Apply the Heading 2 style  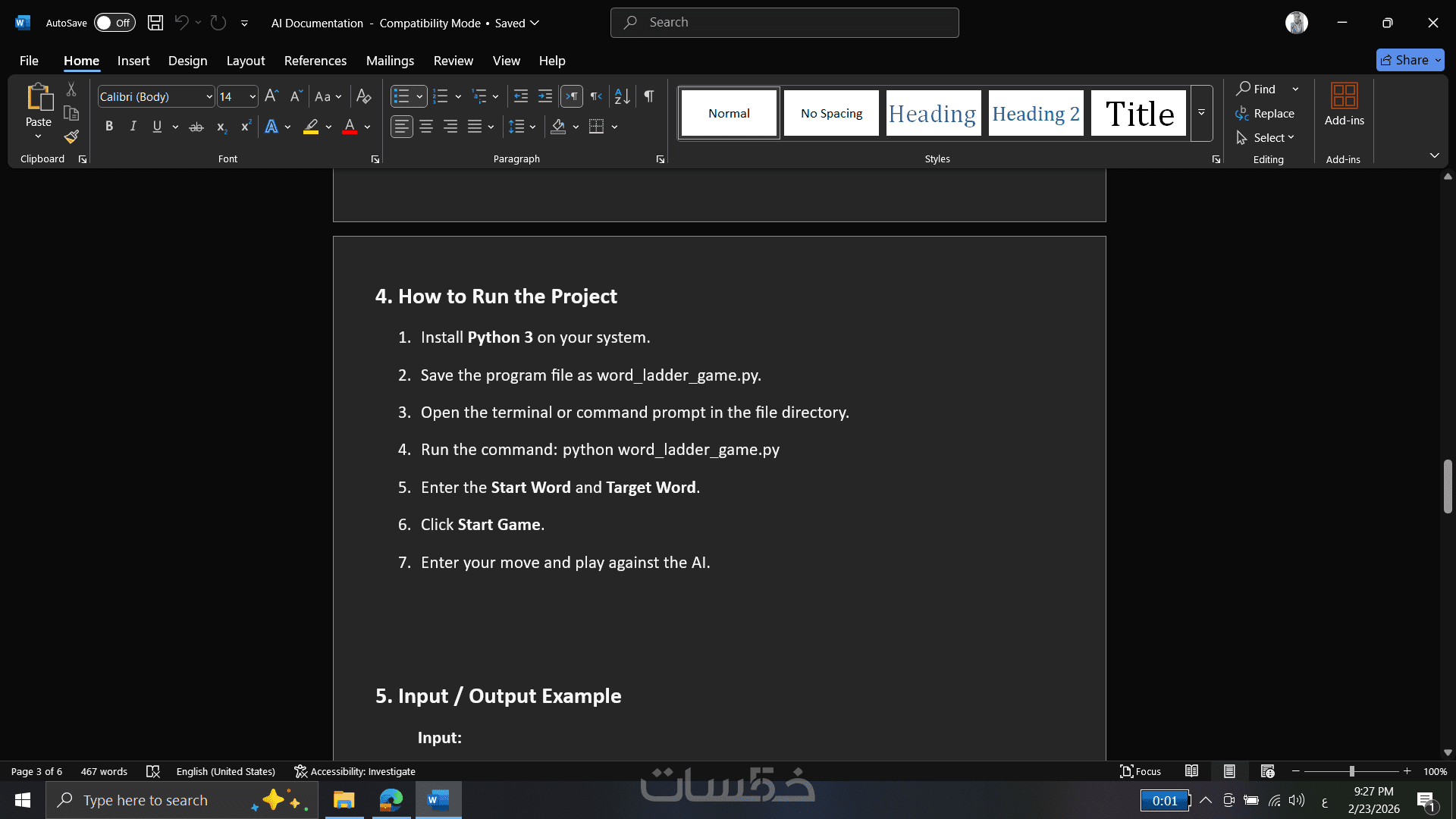(x=1036, y=114)
